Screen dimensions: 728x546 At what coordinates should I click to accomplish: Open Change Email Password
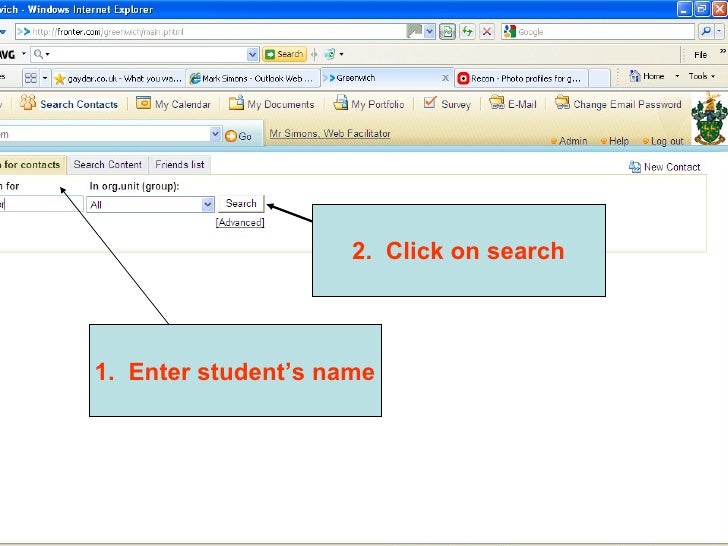(618, 104)
